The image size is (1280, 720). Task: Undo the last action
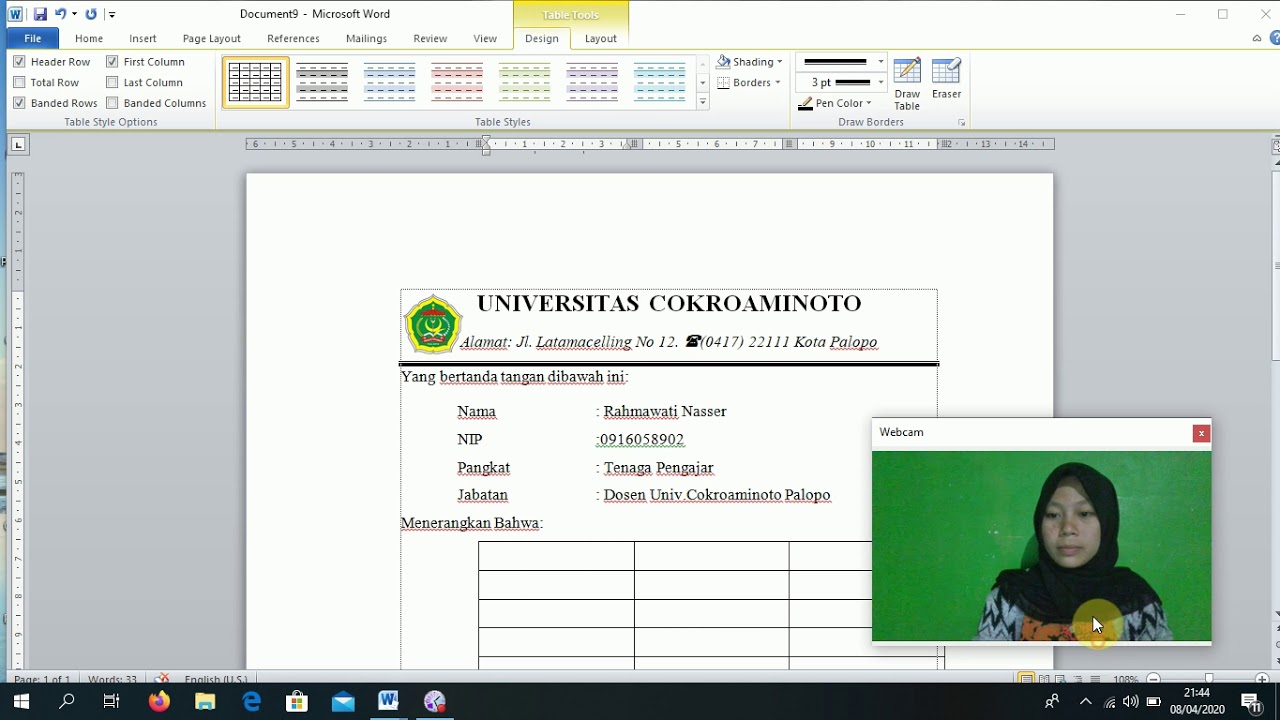[60, 14]
